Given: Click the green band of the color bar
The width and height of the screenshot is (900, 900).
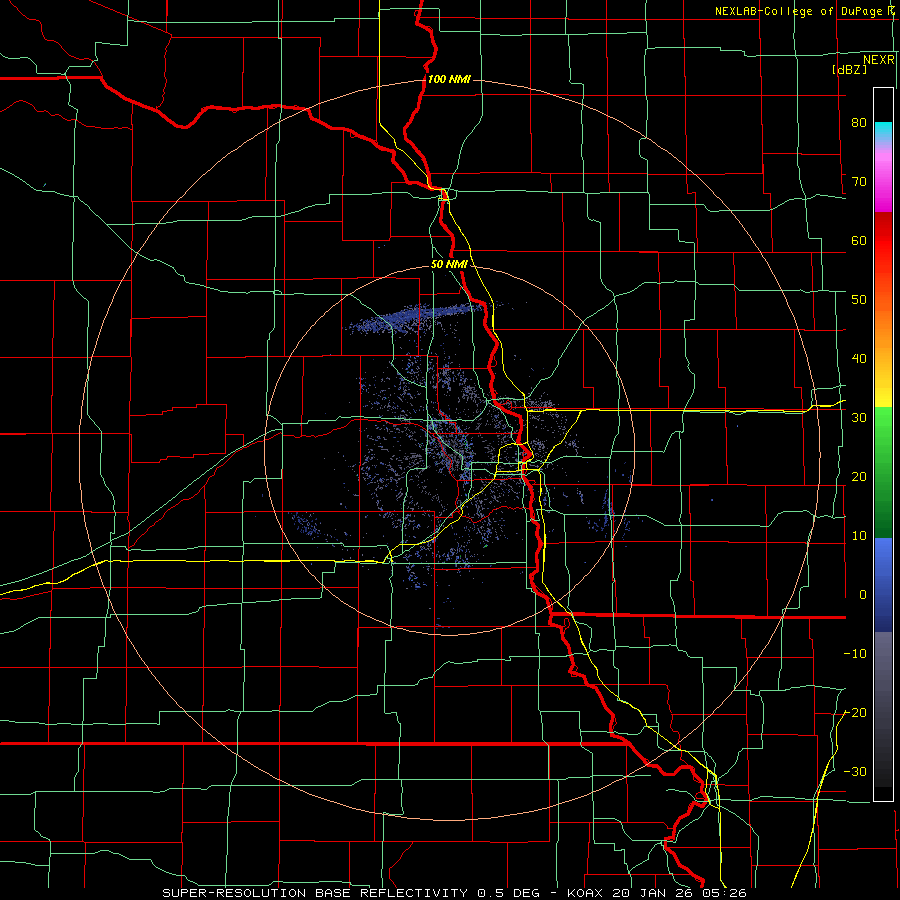Looking at the screenshot, I should point(883,472).
